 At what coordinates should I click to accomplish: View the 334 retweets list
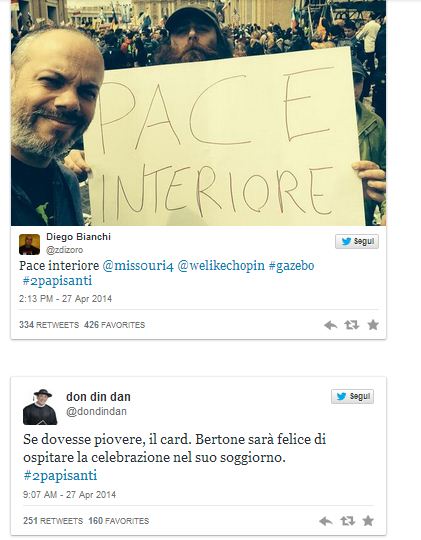pyautogui.click(x=49, y=325)
